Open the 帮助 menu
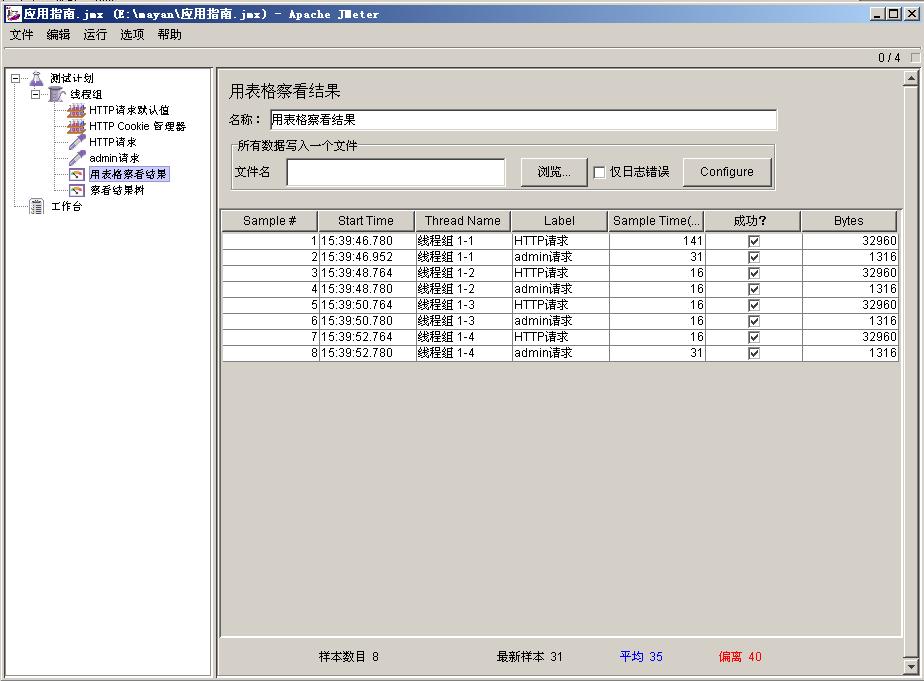 [169, 35]
